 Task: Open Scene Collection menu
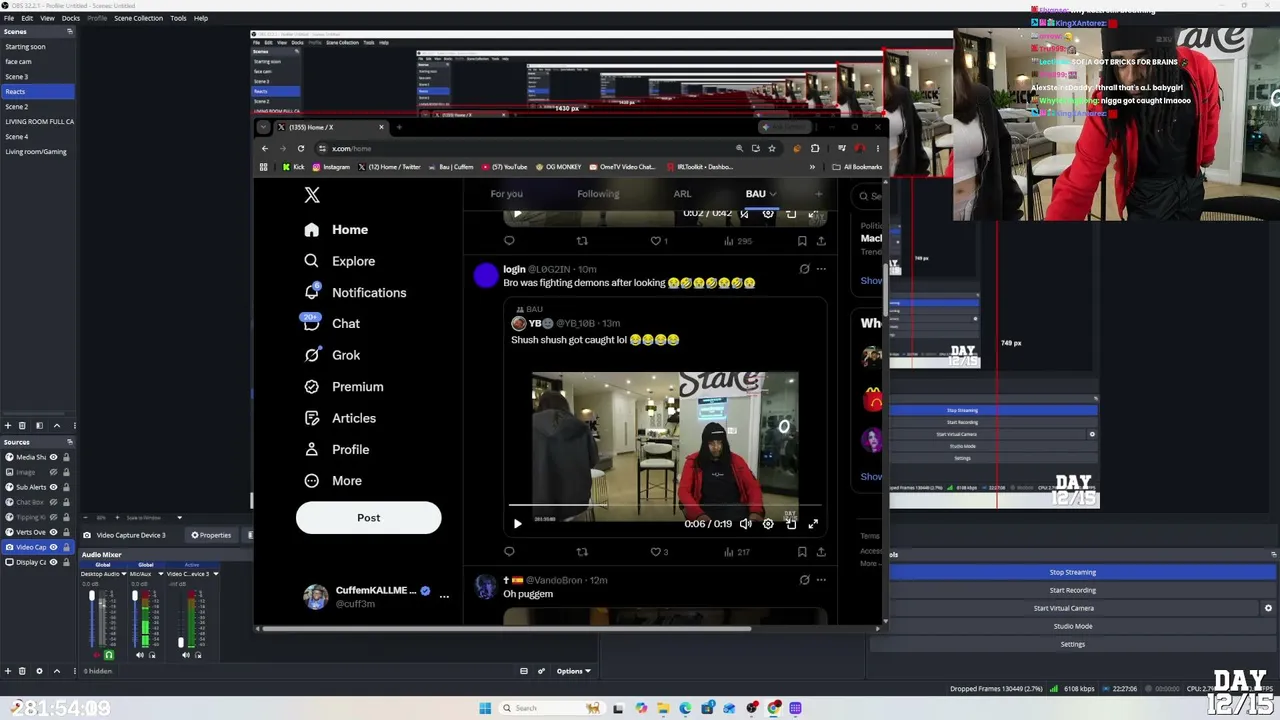(x=138, y=18)
